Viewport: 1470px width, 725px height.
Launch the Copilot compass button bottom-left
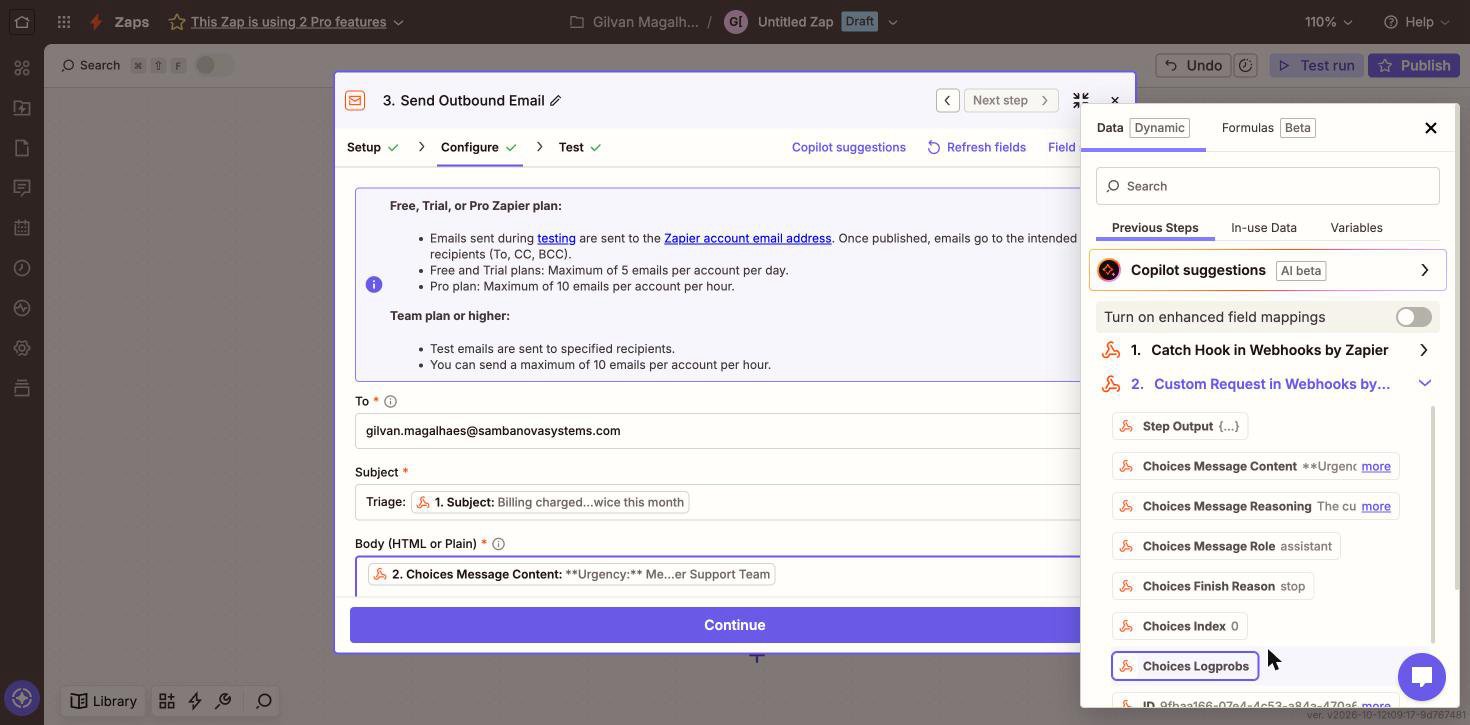[x=22, y=698]
